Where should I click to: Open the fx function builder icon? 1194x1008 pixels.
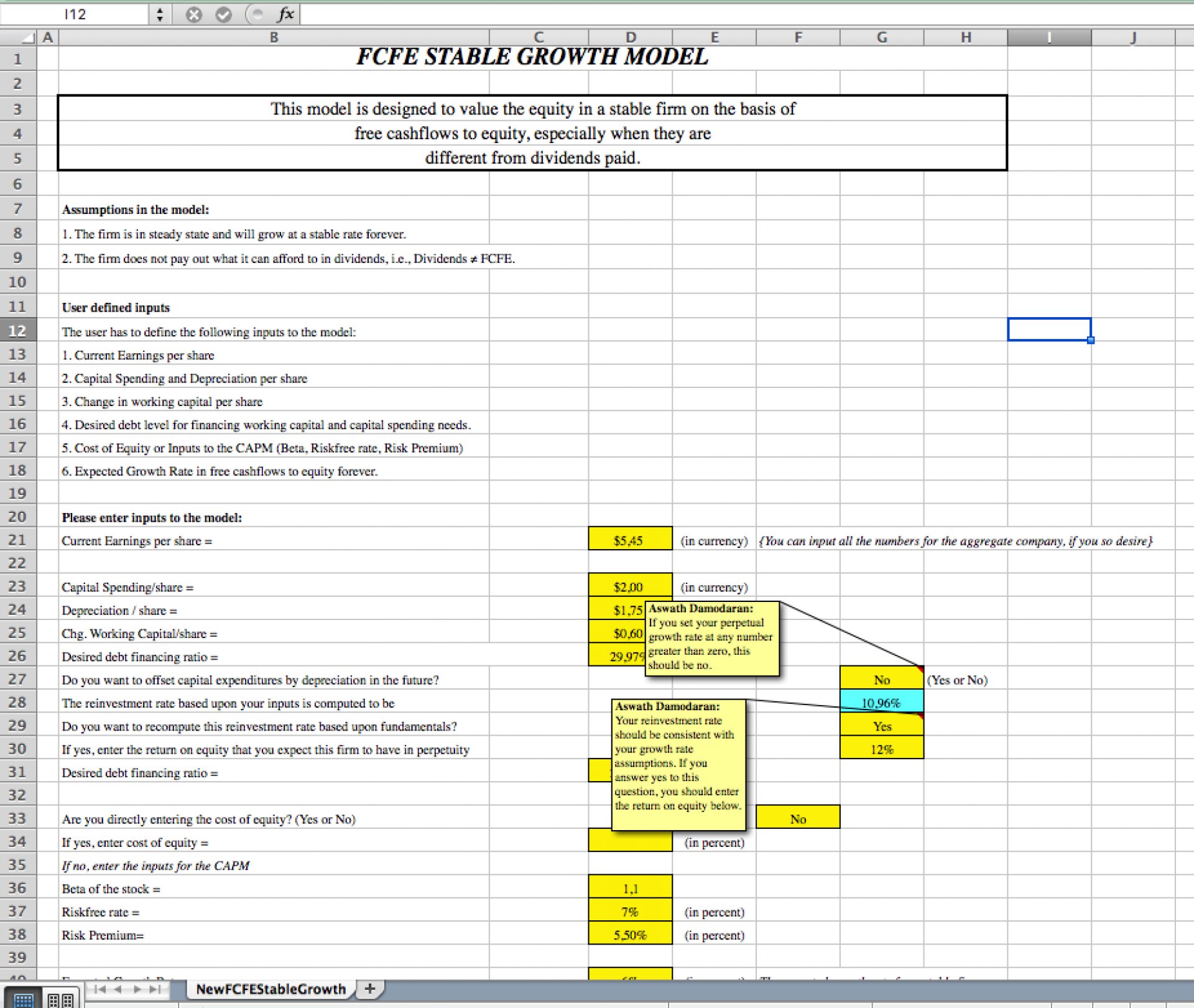point(285,14)
